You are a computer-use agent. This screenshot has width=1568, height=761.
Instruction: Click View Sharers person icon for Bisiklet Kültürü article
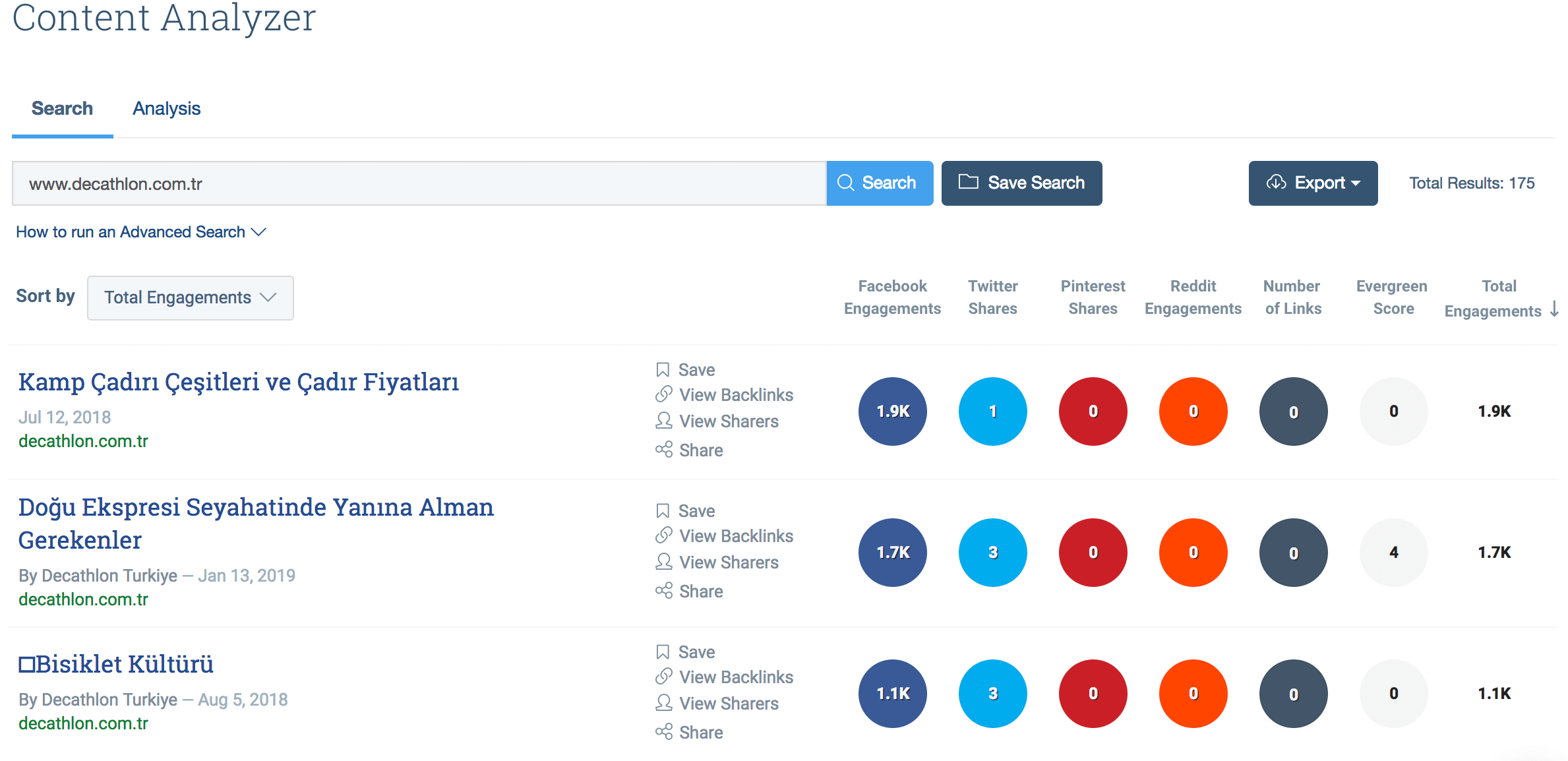tap(663, 703)
